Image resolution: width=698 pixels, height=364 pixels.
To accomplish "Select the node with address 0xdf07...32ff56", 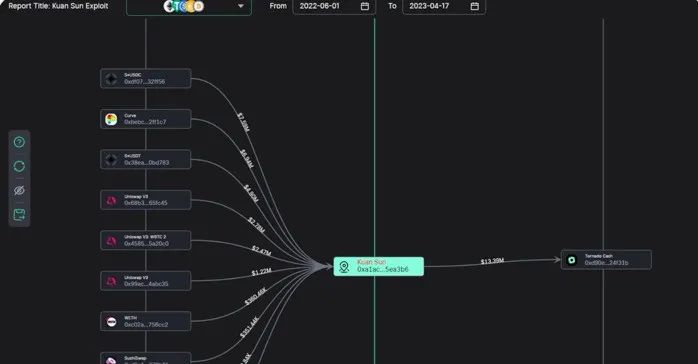I will click(146, 79).
